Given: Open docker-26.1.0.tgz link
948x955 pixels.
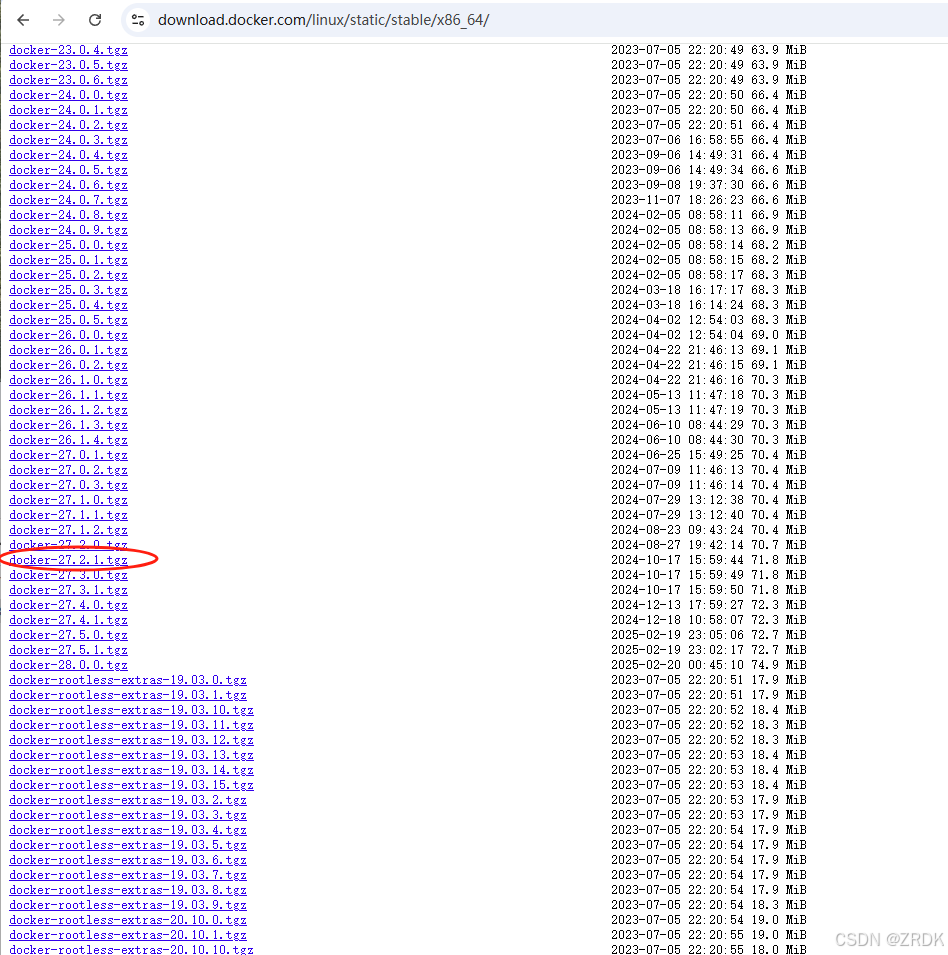Looking at the screenshot, I should point(68,380).
